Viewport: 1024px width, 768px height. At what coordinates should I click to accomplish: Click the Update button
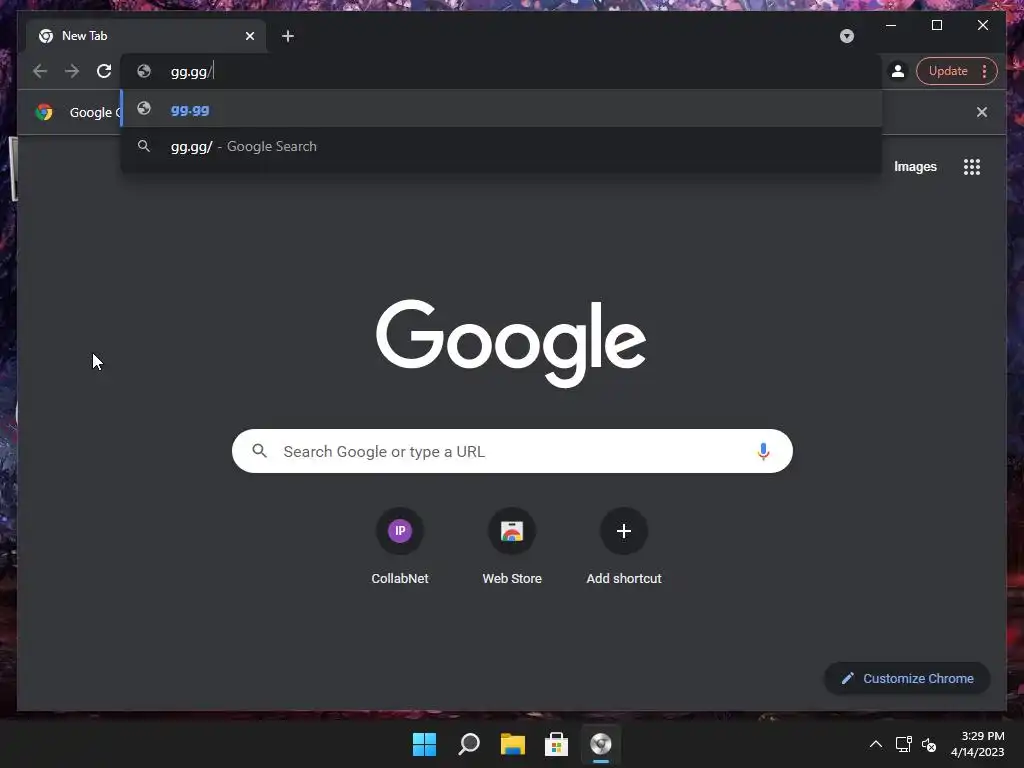click(x=948, y=71)
